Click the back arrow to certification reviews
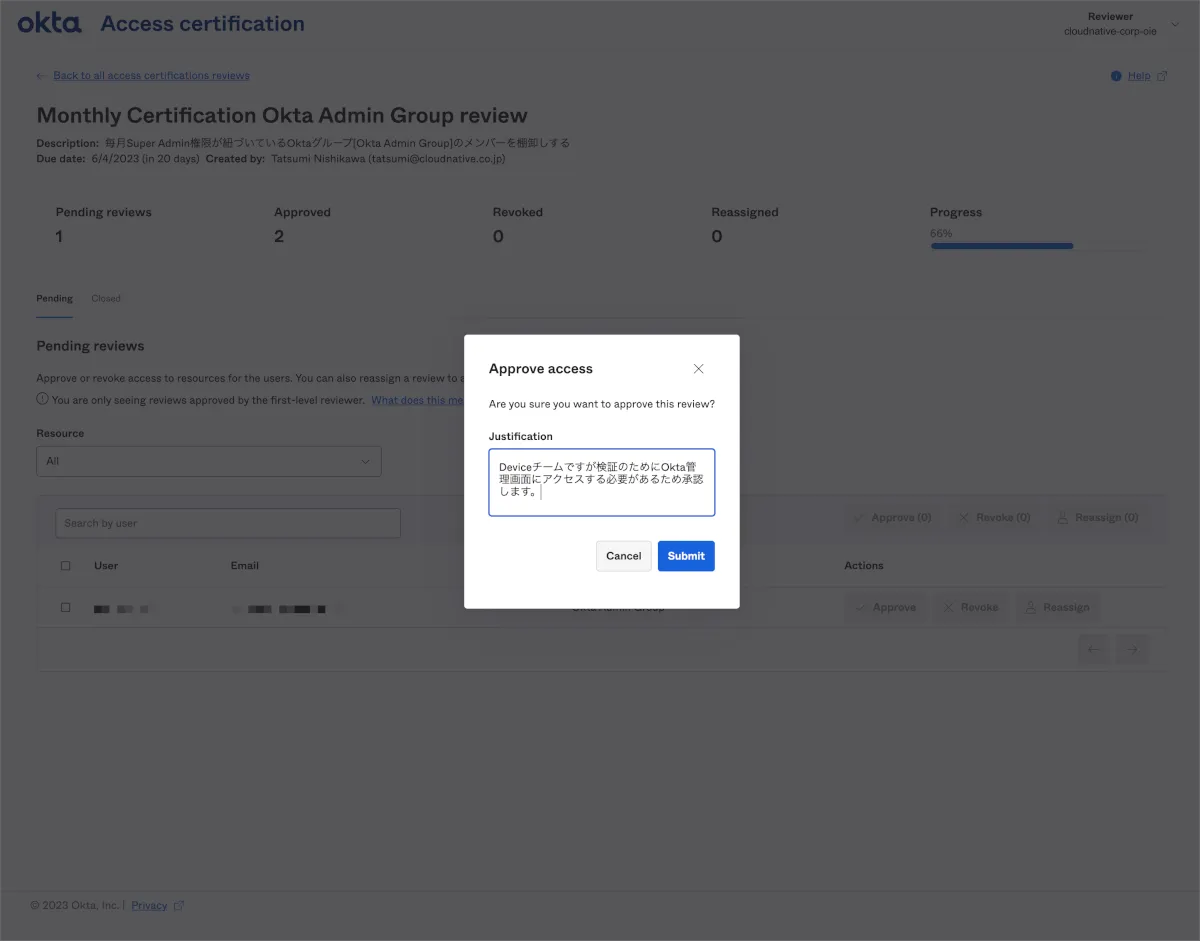This screenshot has width=1200, height=941. click(40, 76)
